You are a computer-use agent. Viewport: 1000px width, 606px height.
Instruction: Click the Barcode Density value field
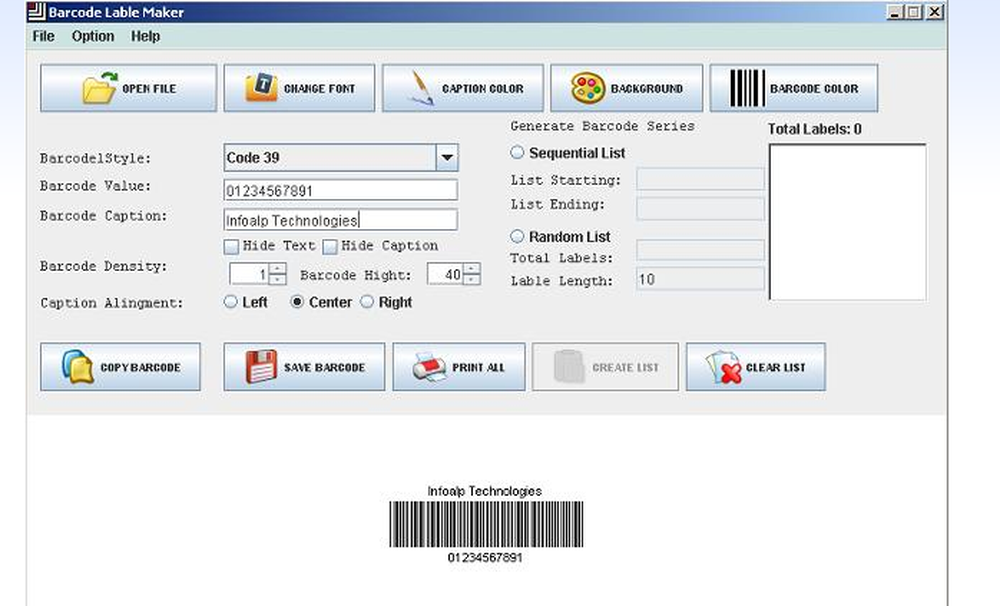[x=249, y=274]
